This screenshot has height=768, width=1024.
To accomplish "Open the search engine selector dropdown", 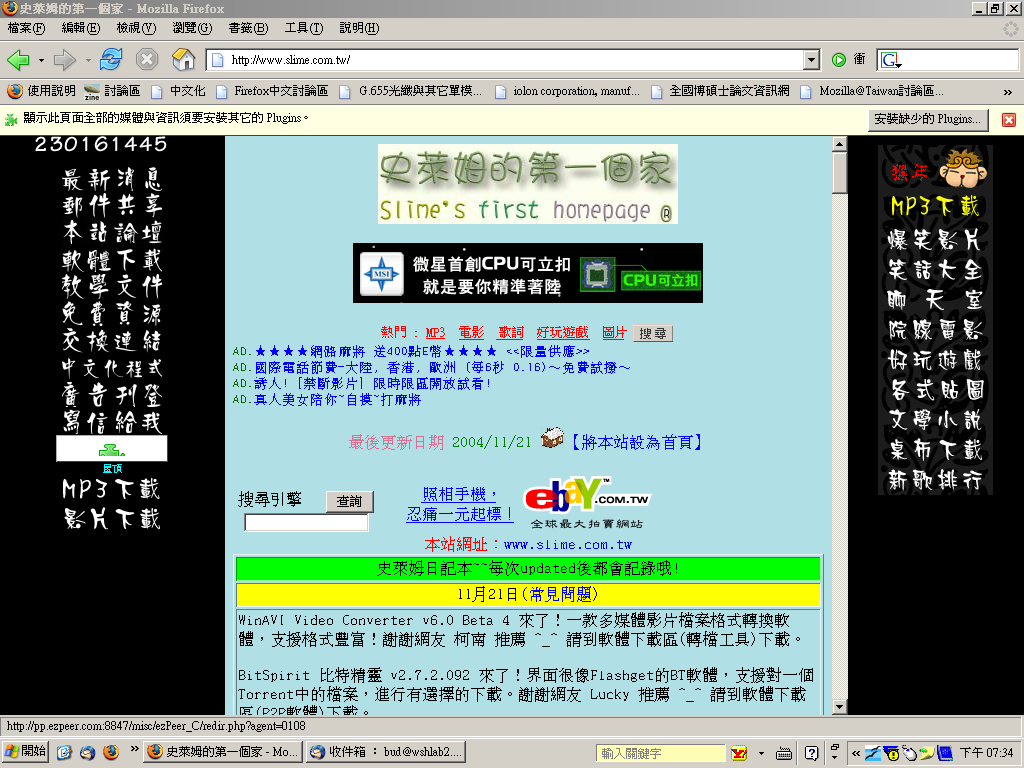I will click(891, 61).
